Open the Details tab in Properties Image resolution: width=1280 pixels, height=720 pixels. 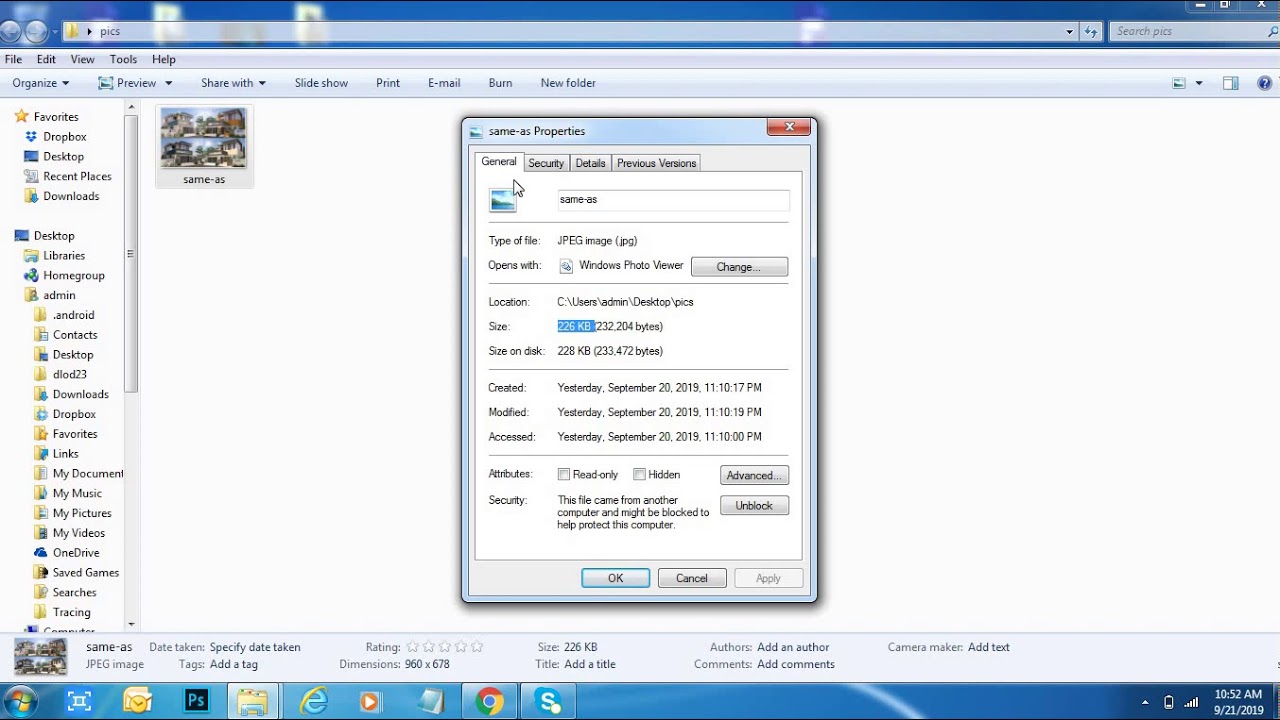click(x=590, y=163)
